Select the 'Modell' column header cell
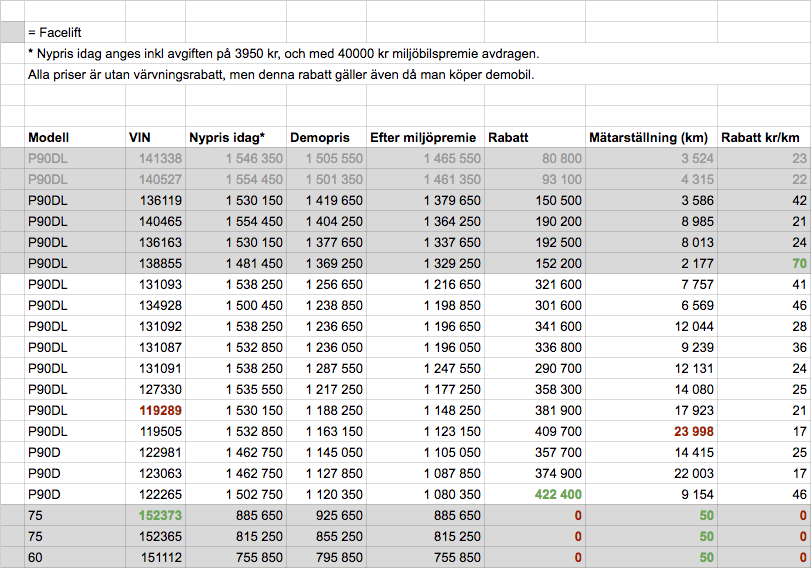Image resolution: width=811 pixels, height=568 pixels. point(74,137)
